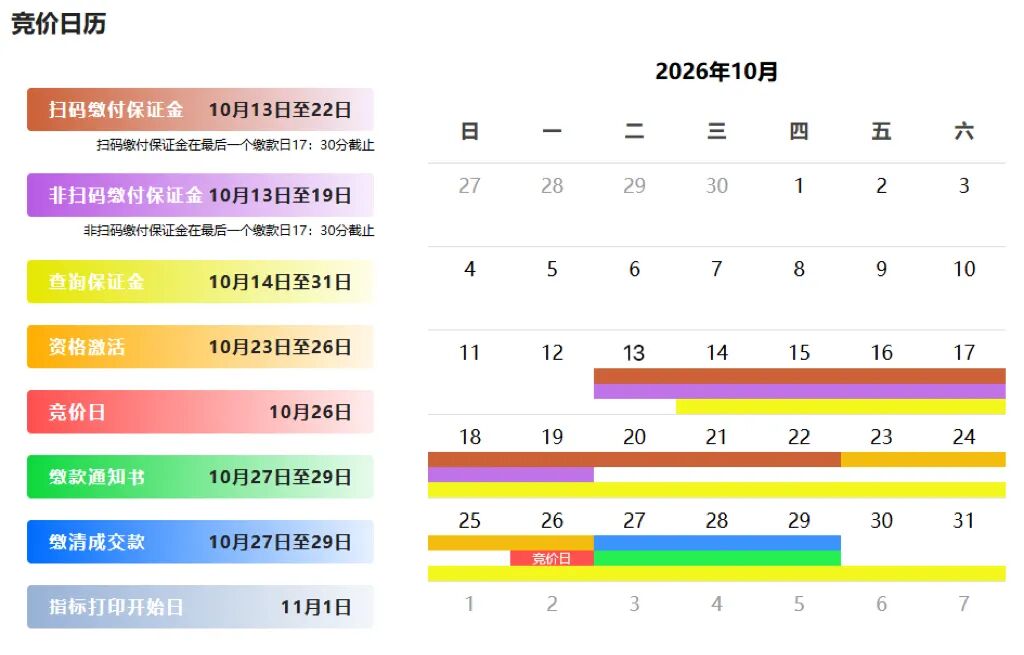The image size is (1024, 655).
Task: Select the 日 weekday column header
Action: 470,131
